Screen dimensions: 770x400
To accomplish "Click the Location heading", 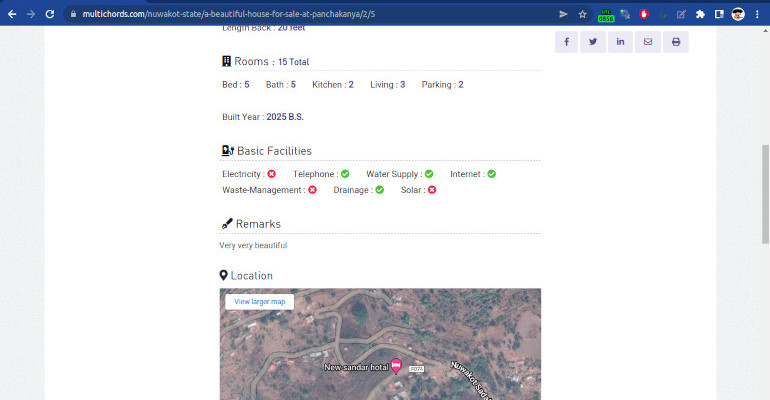I will point(251,276).
